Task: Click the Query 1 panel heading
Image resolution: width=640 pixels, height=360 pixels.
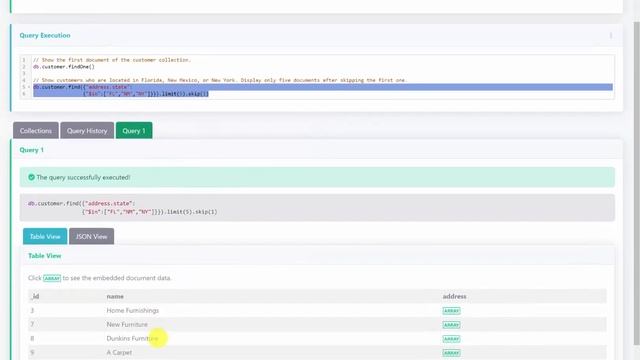Action: [x=31, y=150]
